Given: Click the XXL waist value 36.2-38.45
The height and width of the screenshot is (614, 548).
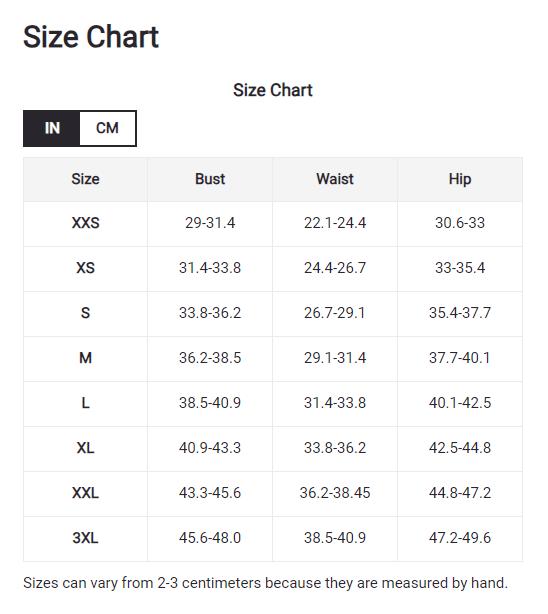Looking at the screenshot, I should [x=335, y=493].
